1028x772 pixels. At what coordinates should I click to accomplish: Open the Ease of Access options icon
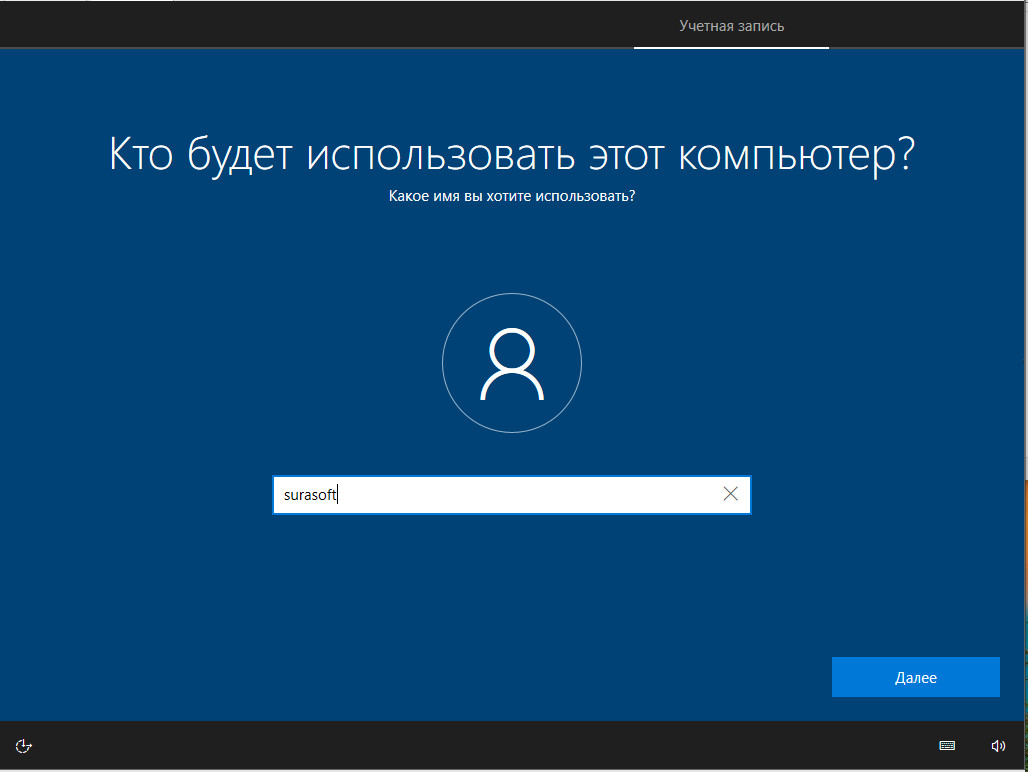25,745
